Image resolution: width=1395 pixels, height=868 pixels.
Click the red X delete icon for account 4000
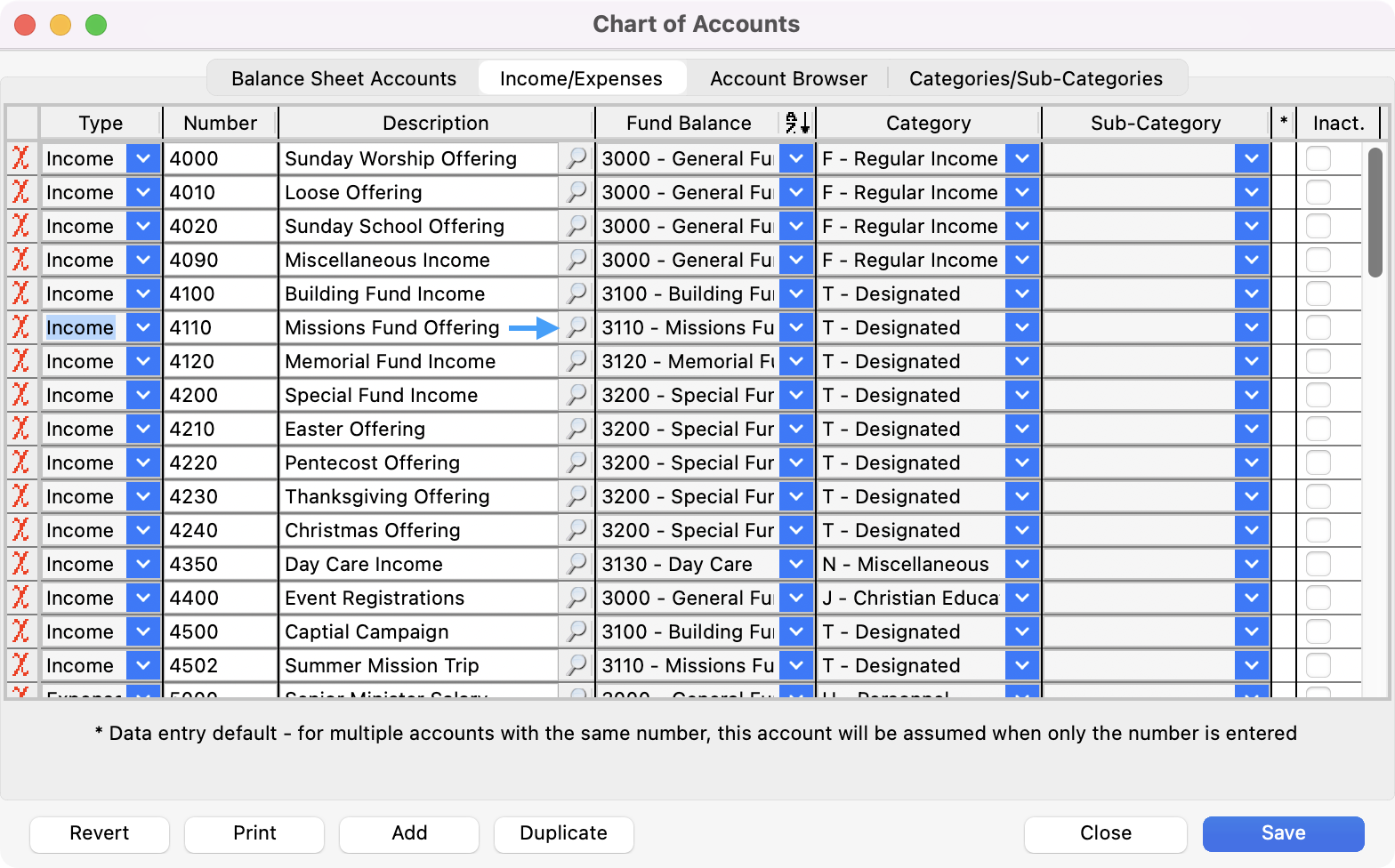pos(20,158)
